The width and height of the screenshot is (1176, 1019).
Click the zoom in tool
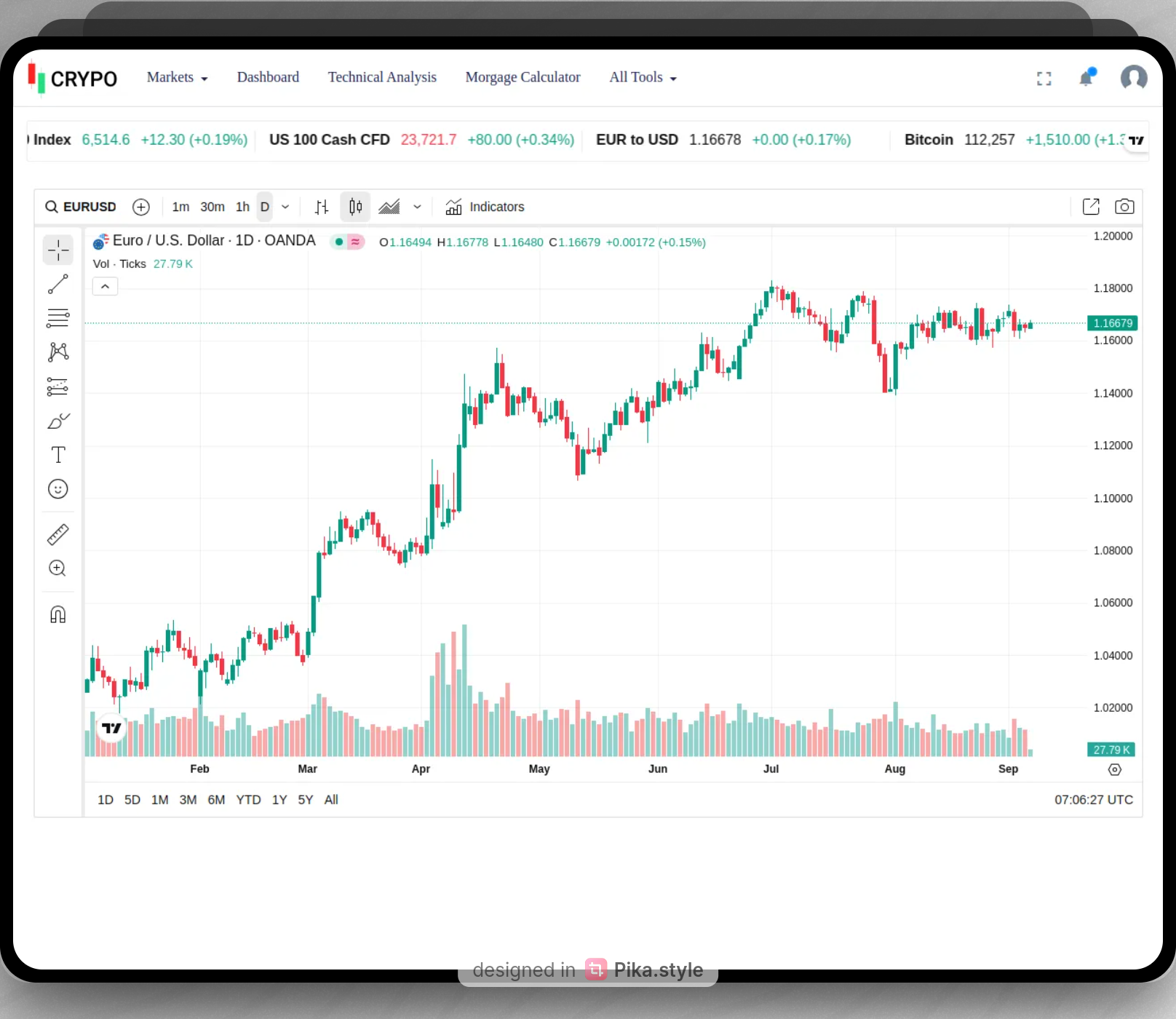(x=58, y=568)
